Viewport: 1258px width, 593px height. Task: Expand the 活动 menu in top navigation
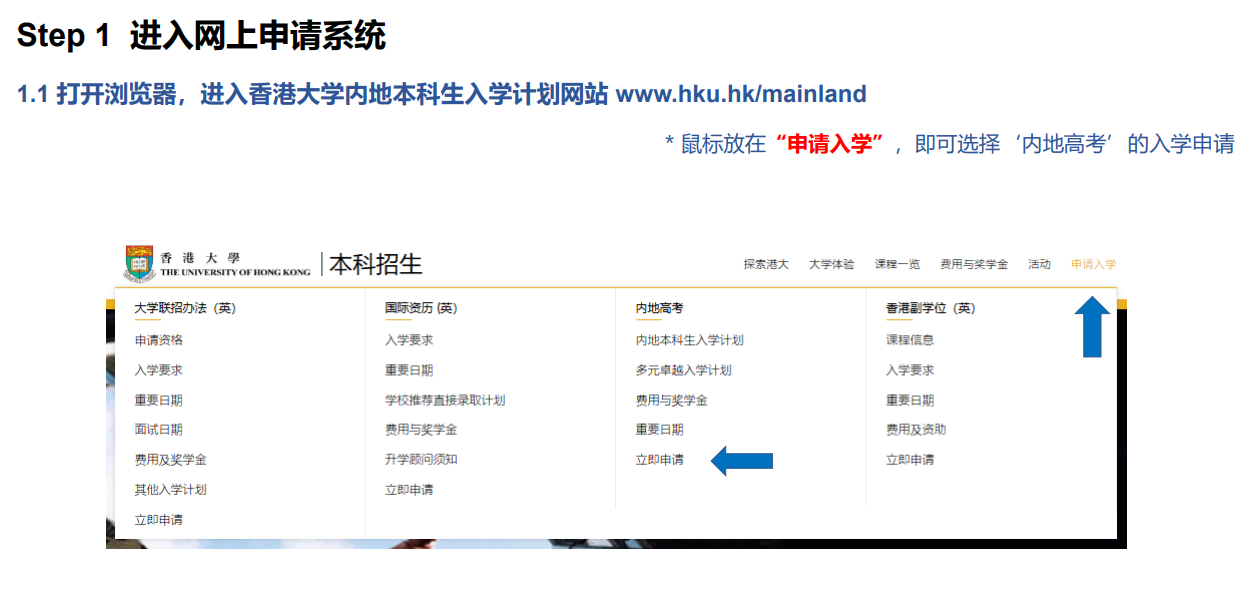coord(1039,265)
